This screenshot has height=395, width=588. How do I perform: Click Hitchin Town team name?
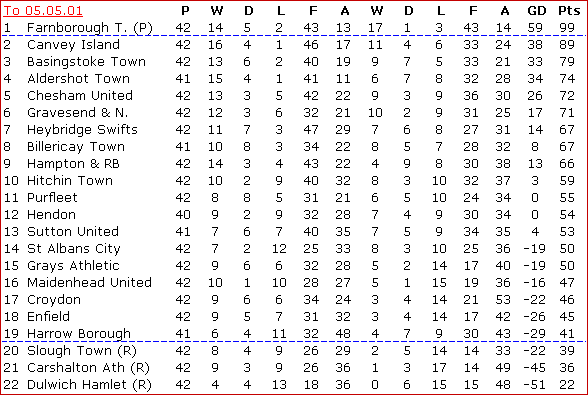click(x=70, y=180)
